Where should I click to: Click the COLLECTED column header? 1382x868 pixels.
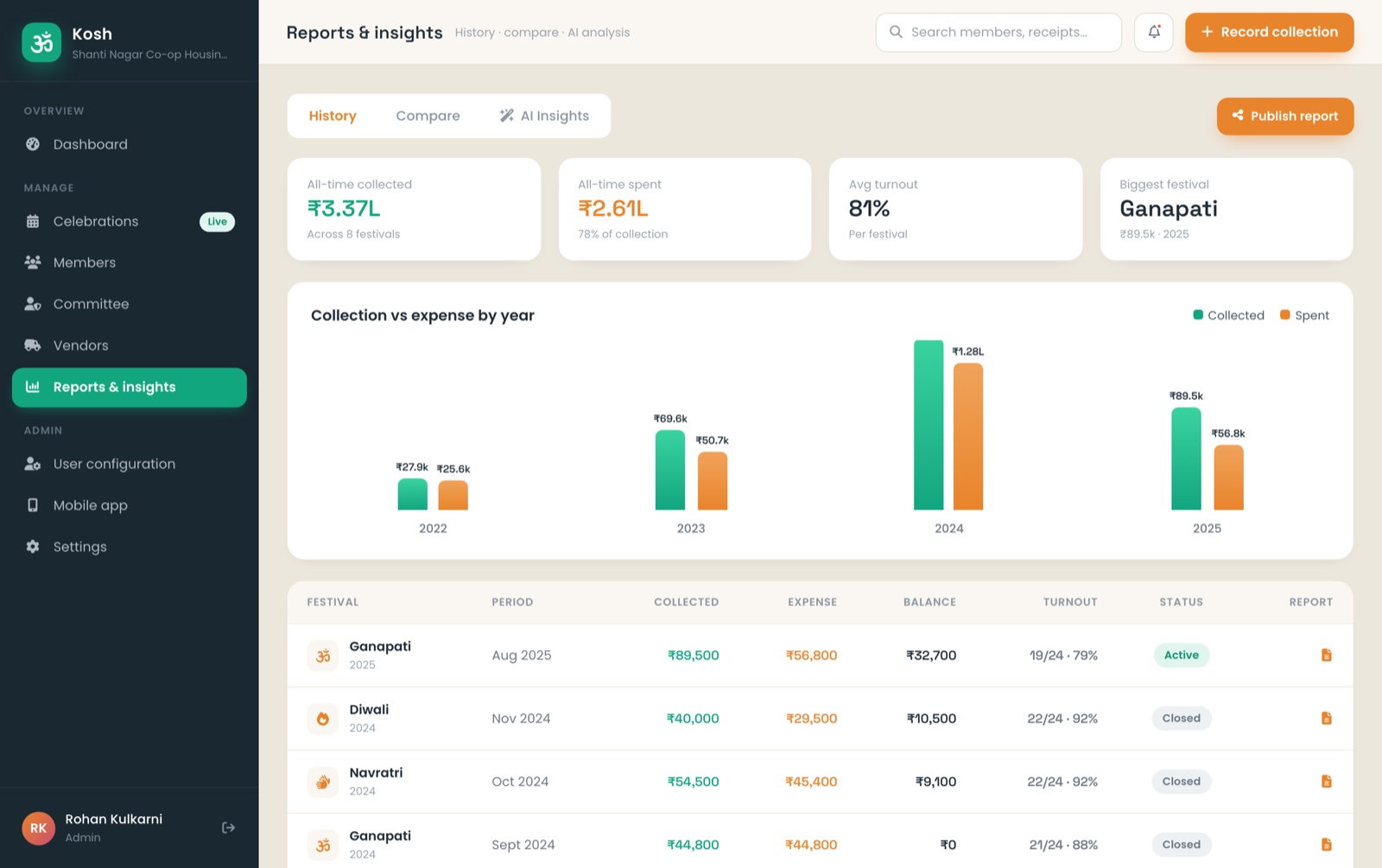(x=686, y=602)
